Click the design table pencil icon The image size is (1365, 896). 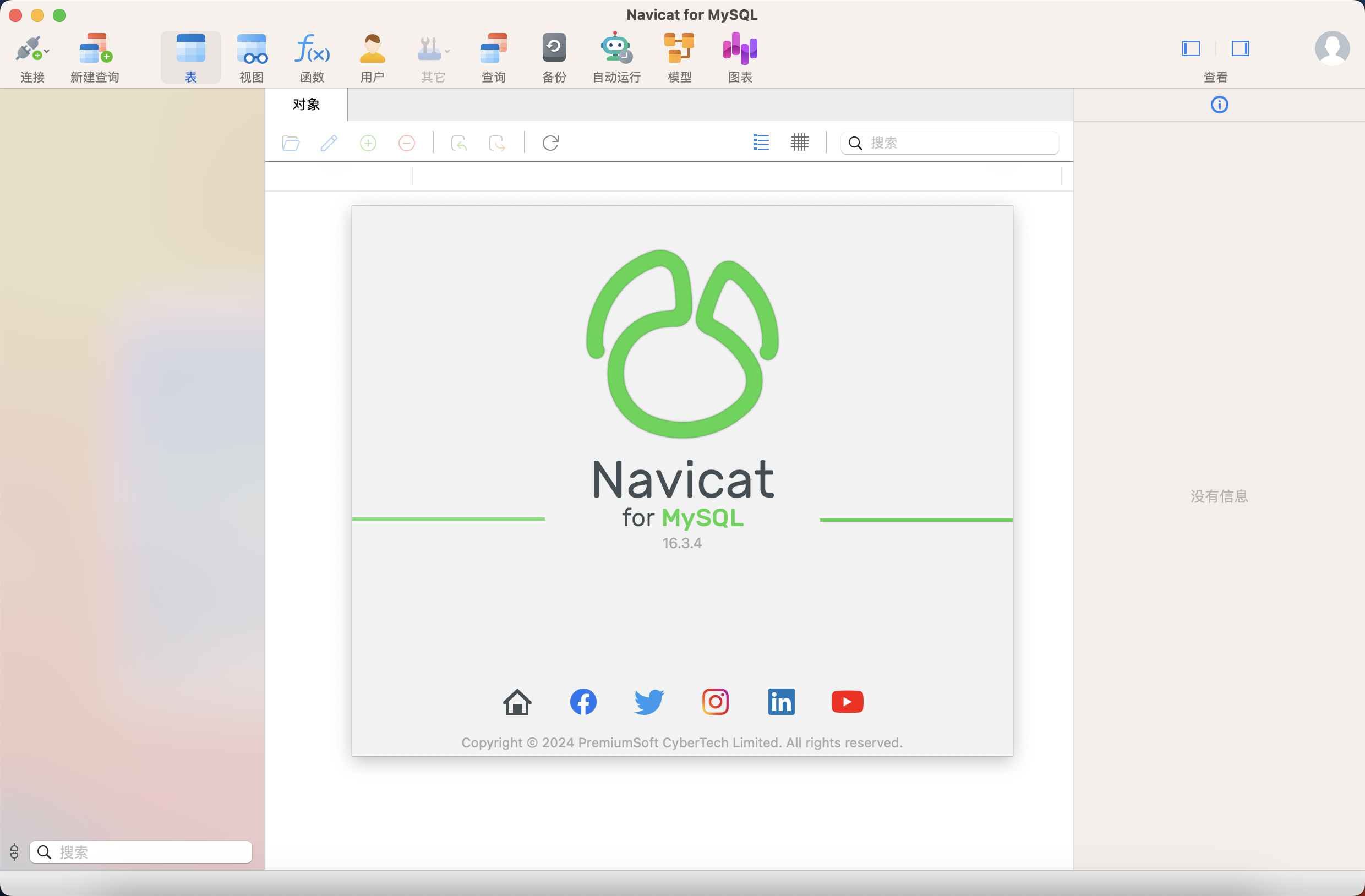click(x=329, y=143)
